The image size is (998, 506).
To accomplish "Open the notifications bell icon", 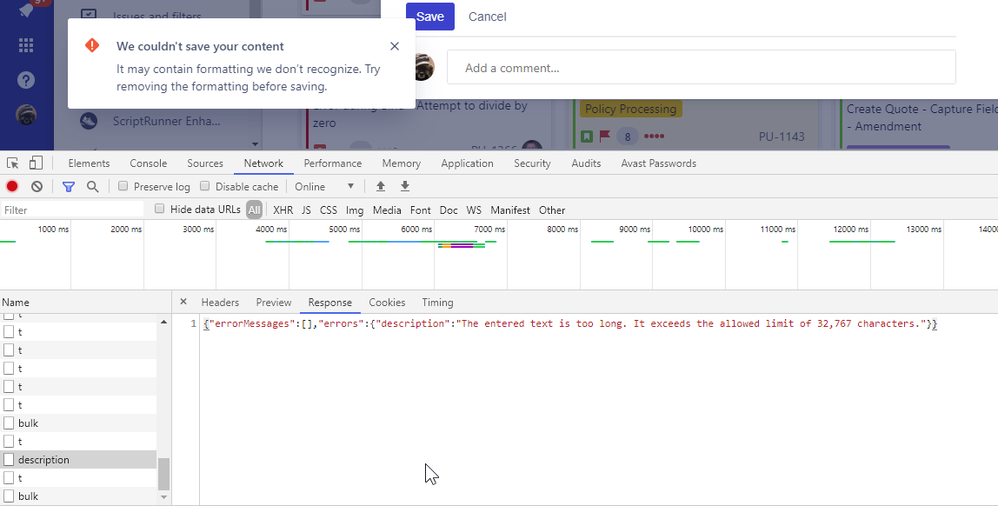I will 26,10.
